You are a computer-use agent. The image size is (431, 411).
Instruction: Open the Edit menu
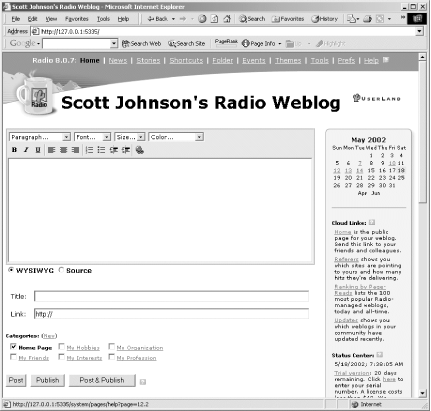click(x=32, y=19)
